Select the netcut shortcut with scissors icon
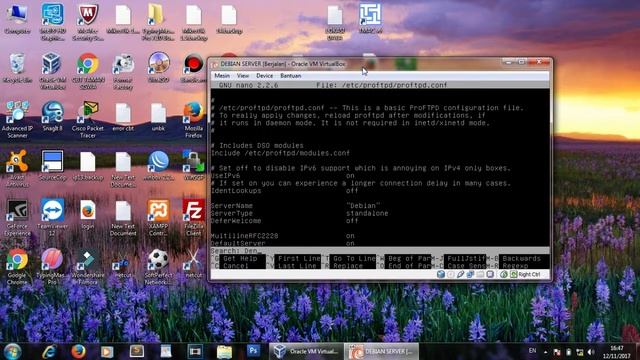 tap(193, 263)
